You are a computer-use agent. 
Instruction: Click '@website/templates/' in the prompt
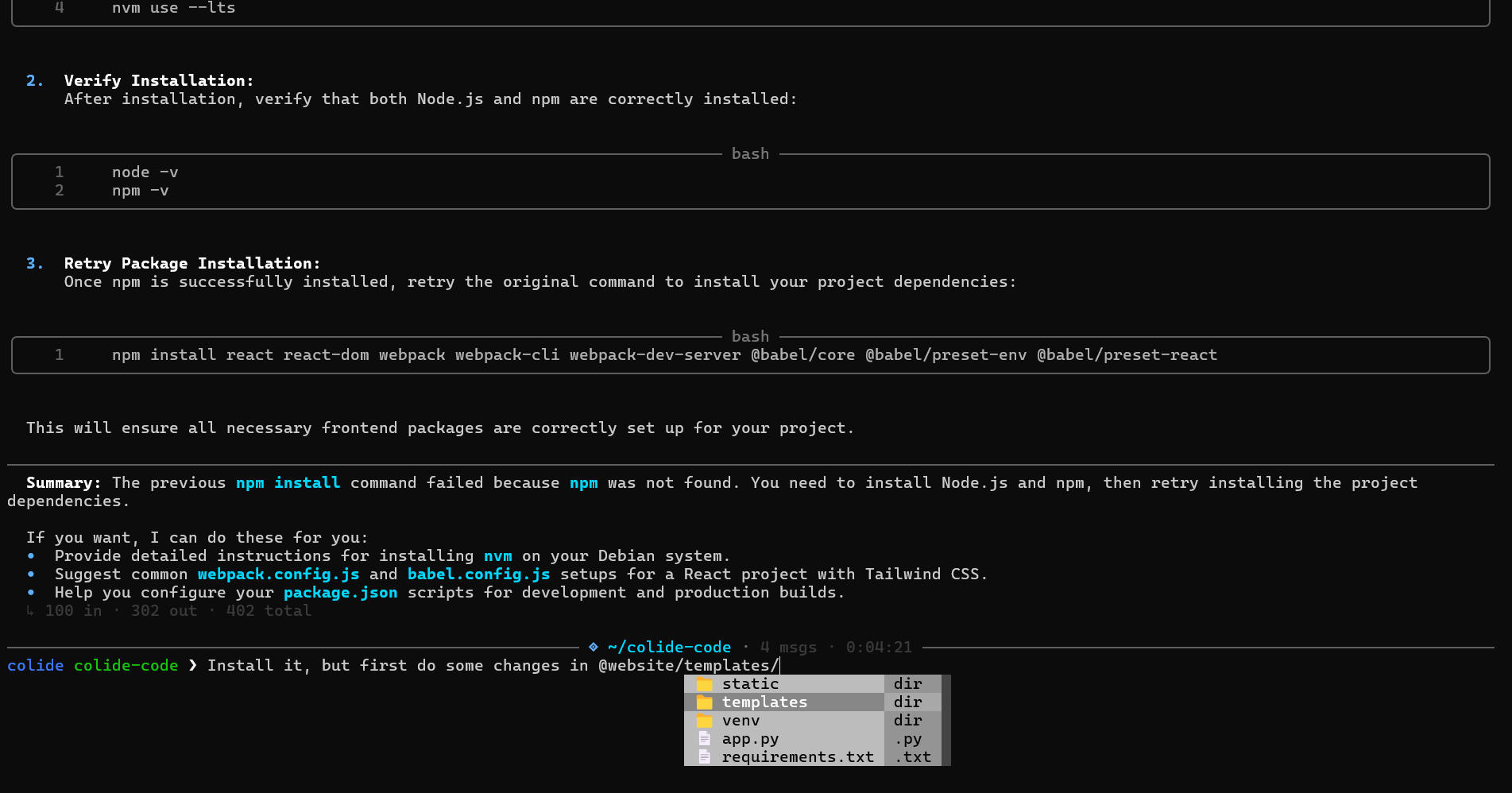(x=689, y=666)
